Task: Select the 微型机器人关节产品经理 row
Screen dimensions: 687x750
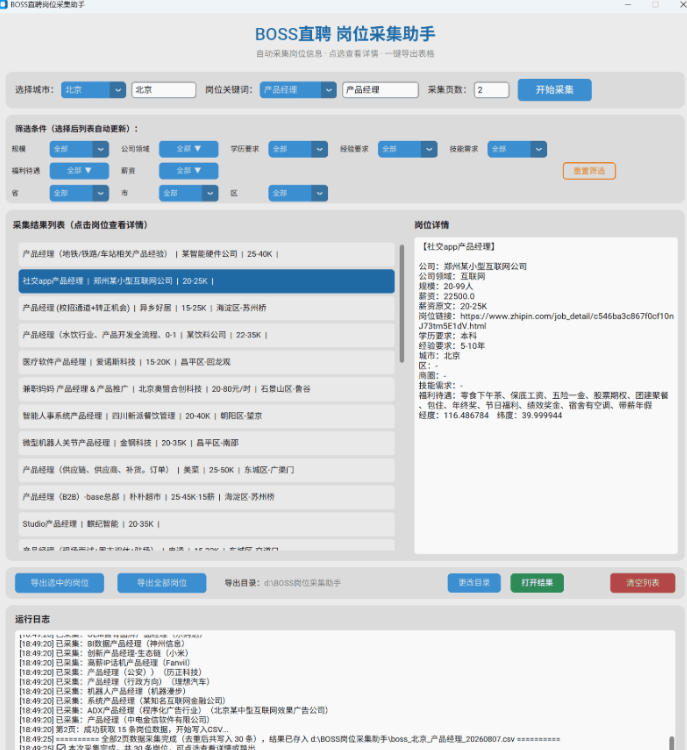Action: pos(206,443)
